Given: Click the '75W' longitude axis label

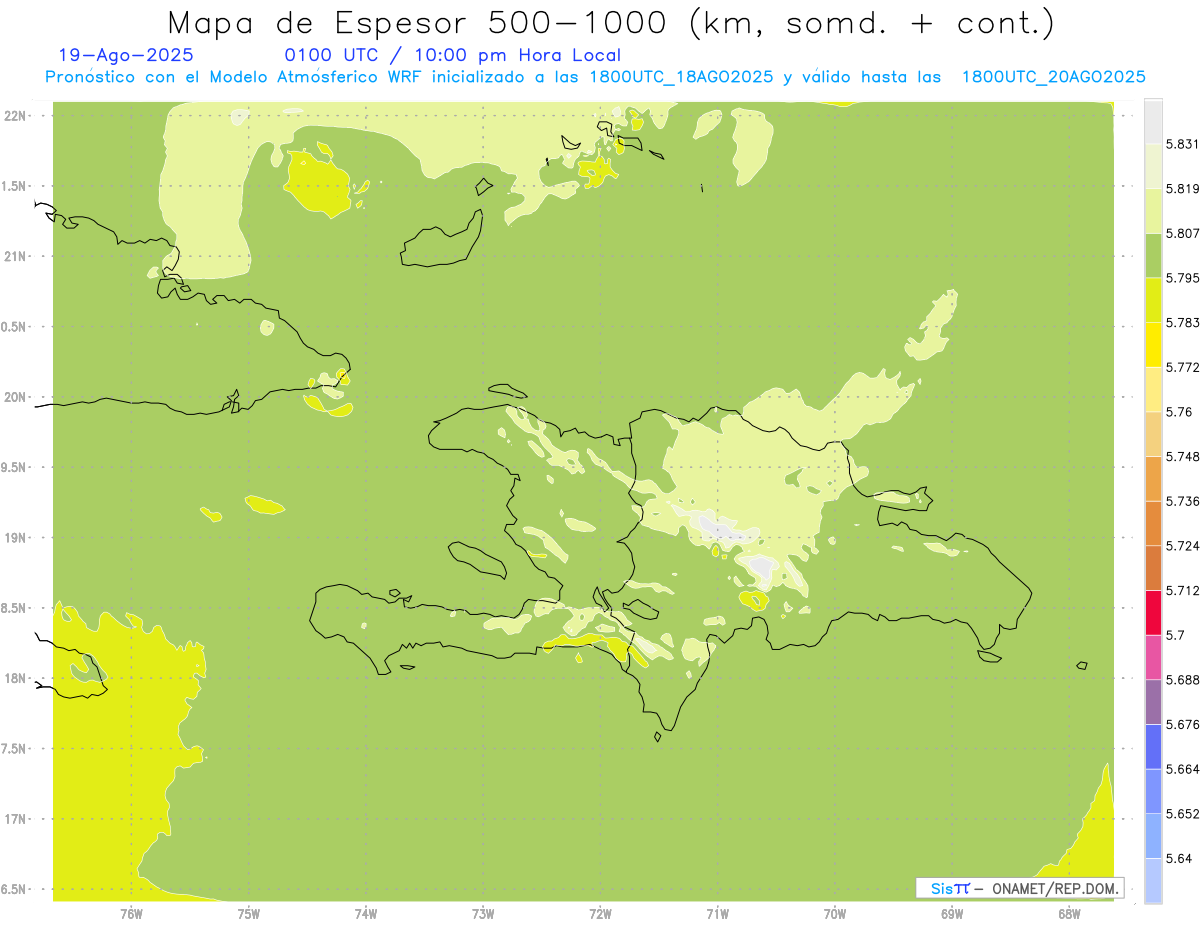Looking at the screenshot, I should pos(248,913).
